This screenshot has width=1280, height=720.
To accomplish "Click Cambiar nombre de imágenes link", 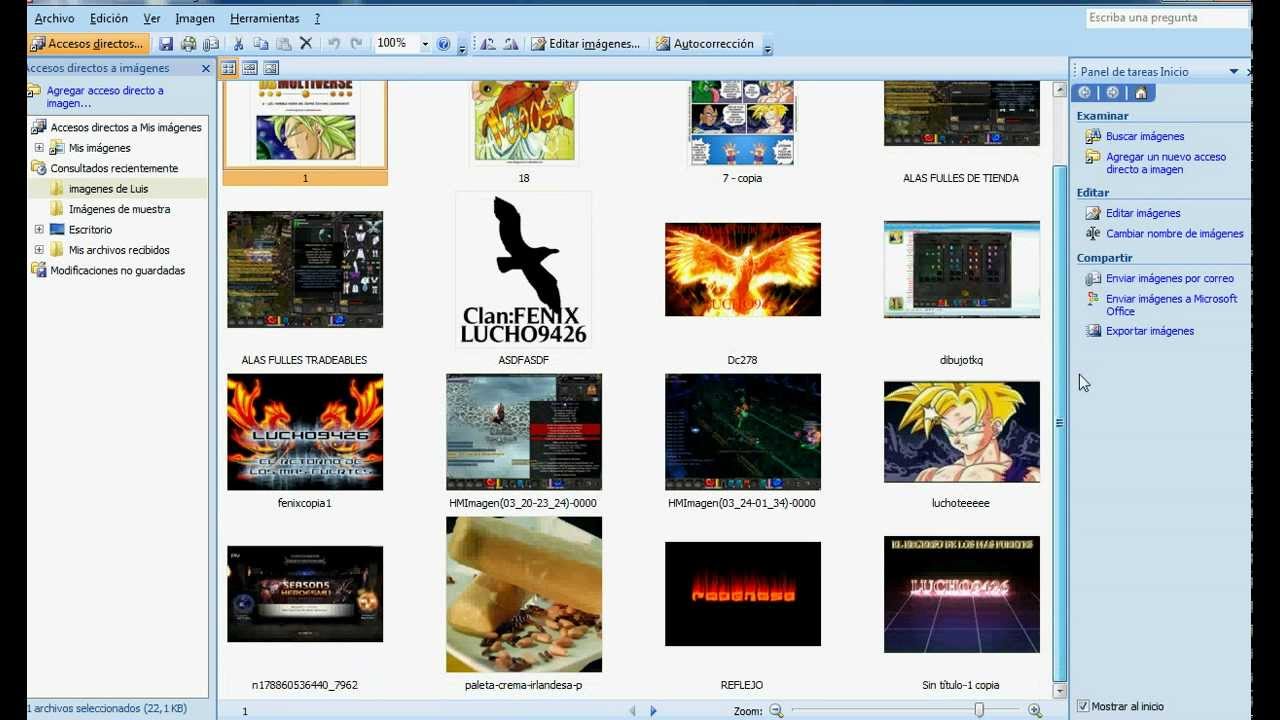I will [1175, 234].
